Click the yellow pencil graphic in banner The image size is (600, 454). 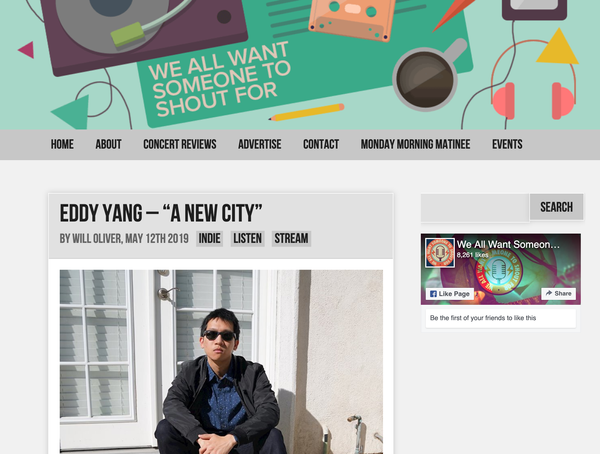[306, 112]
